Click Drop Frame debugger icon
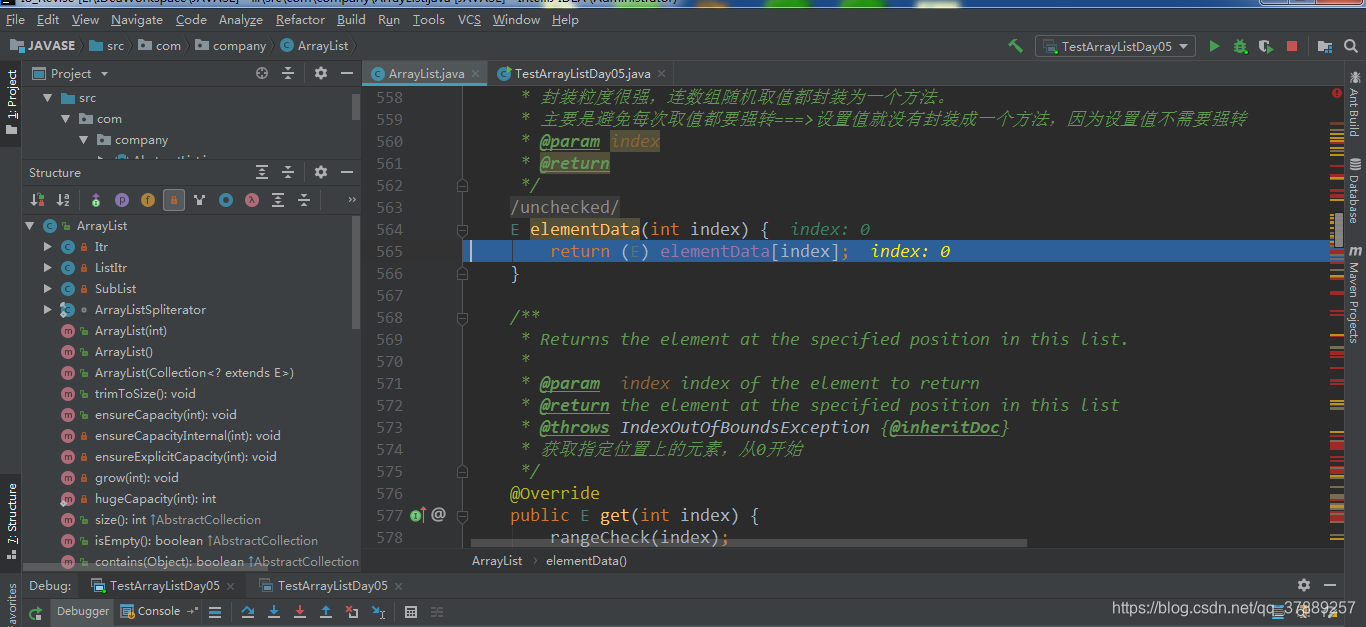Screen dimensions: 1366x627 [x=352, y=612]
